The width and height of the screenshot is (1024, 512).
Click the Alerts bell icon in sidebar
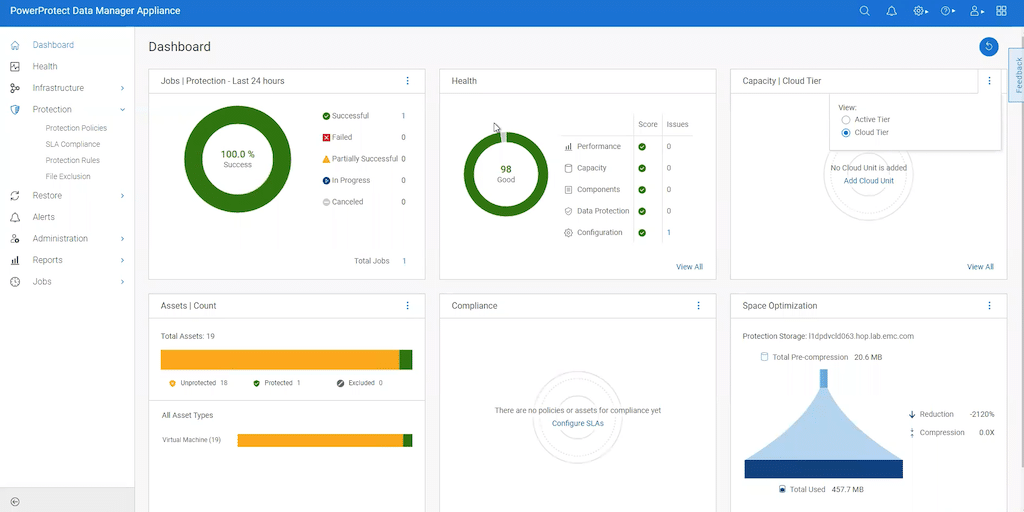click(x=15, y=217)
